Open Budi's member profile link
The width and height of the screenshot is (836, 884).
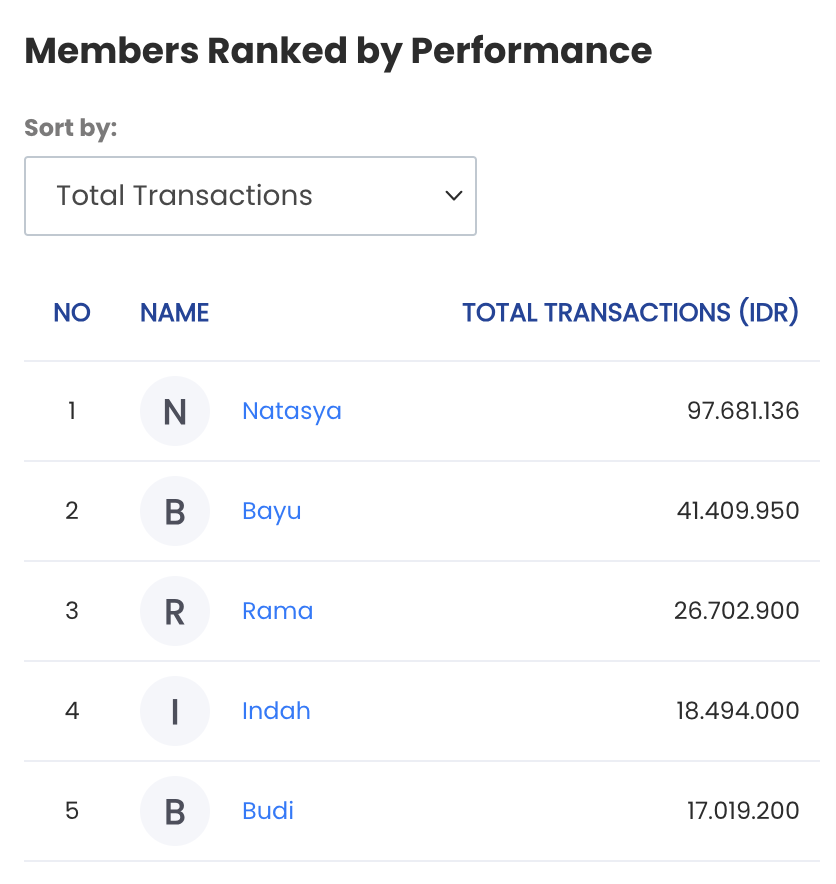pyautogui.click(x=268, y=811)
